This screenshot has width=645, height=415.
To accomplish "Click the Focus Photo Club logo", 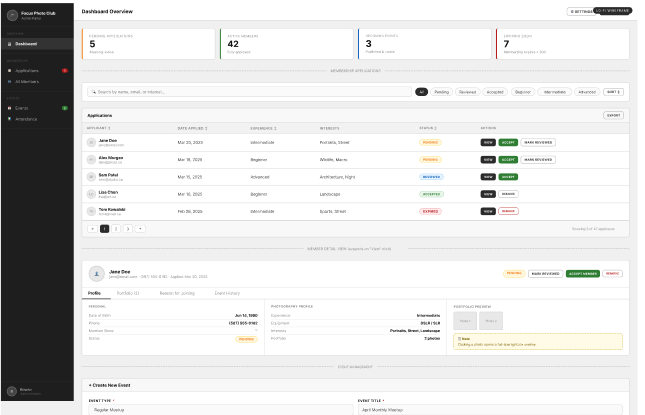I will pyautogui.click(x=11, y=15).
